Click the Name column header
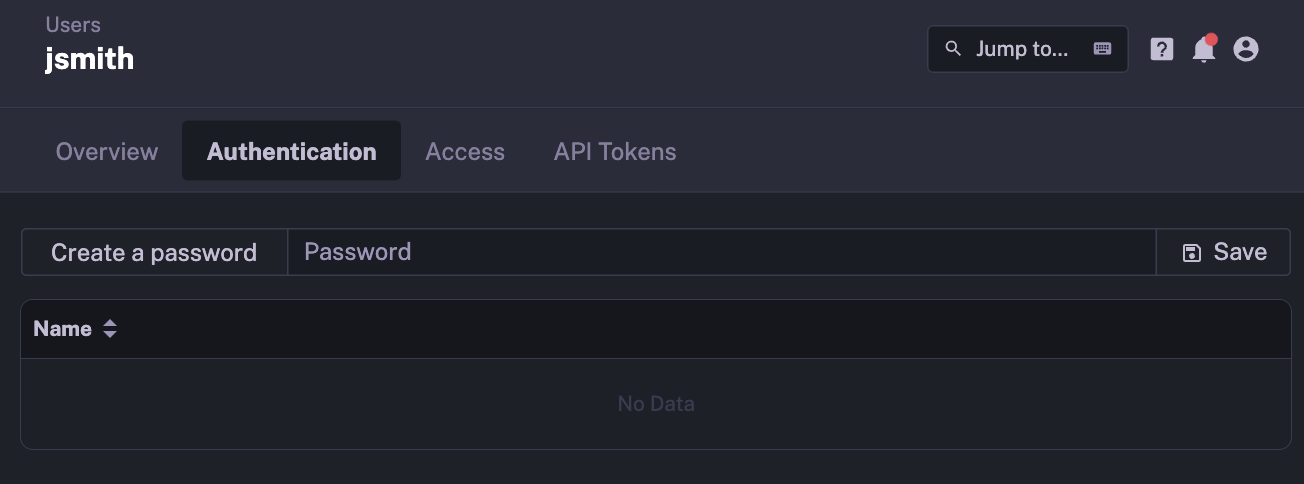 point(62,329)
